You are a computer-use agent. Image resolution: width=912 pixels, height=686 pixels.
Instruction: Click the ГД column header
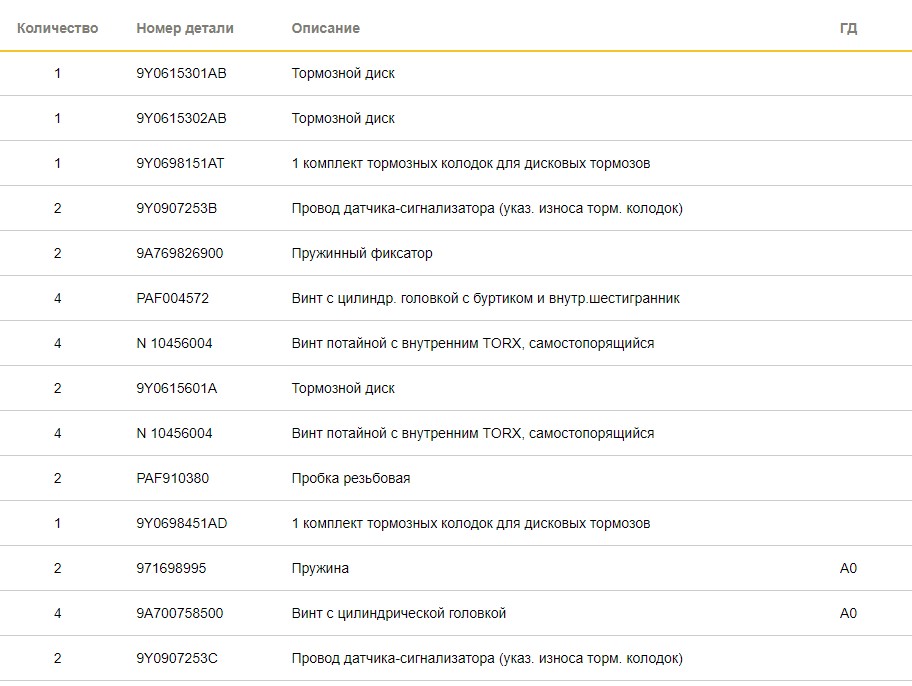point(848,28)
